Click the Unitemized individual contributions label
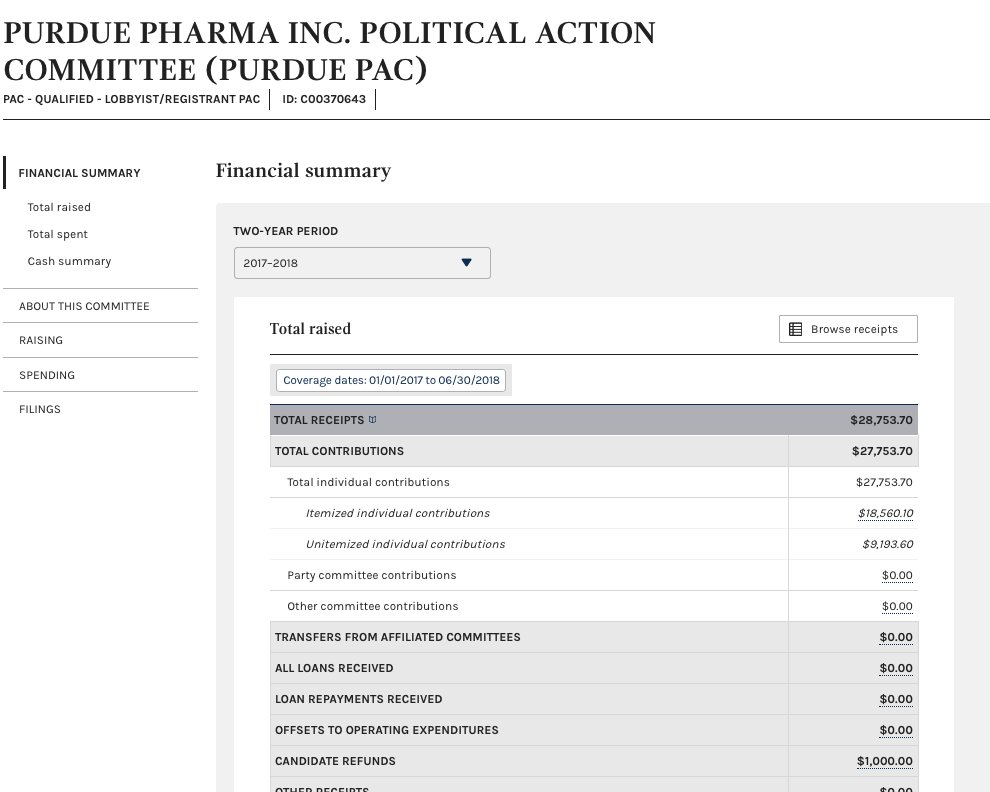Screen dimensions: 990x792 405,544
